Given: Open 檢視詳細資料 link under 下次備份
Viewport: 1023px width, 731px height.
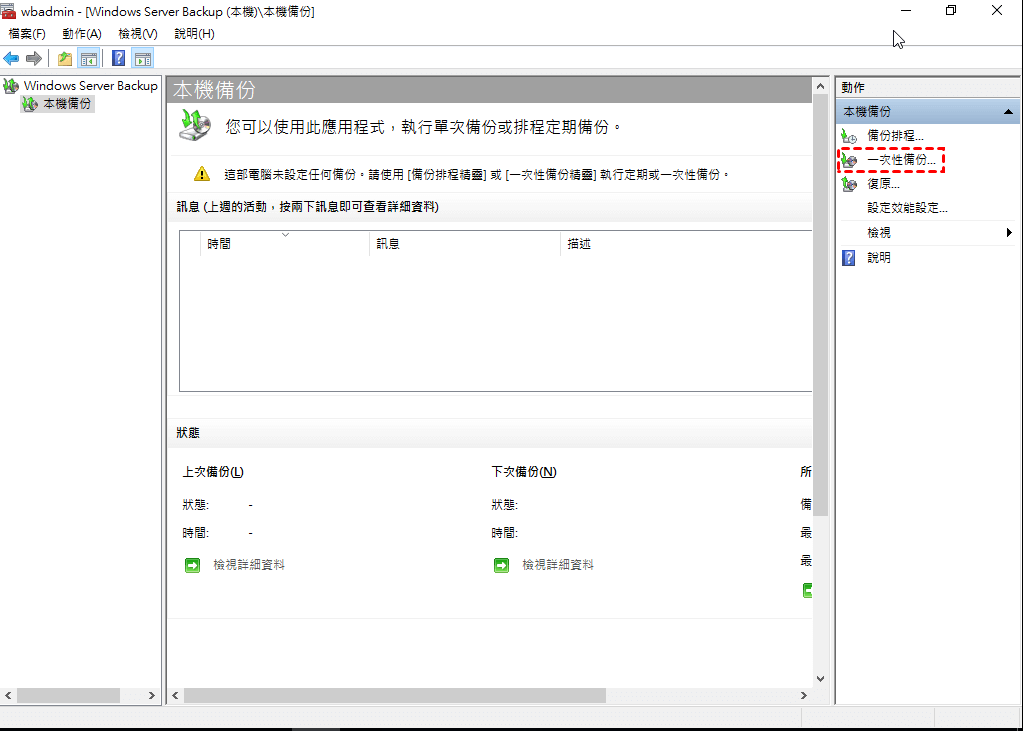Looking at the screenshot, I should coord(558,565).
